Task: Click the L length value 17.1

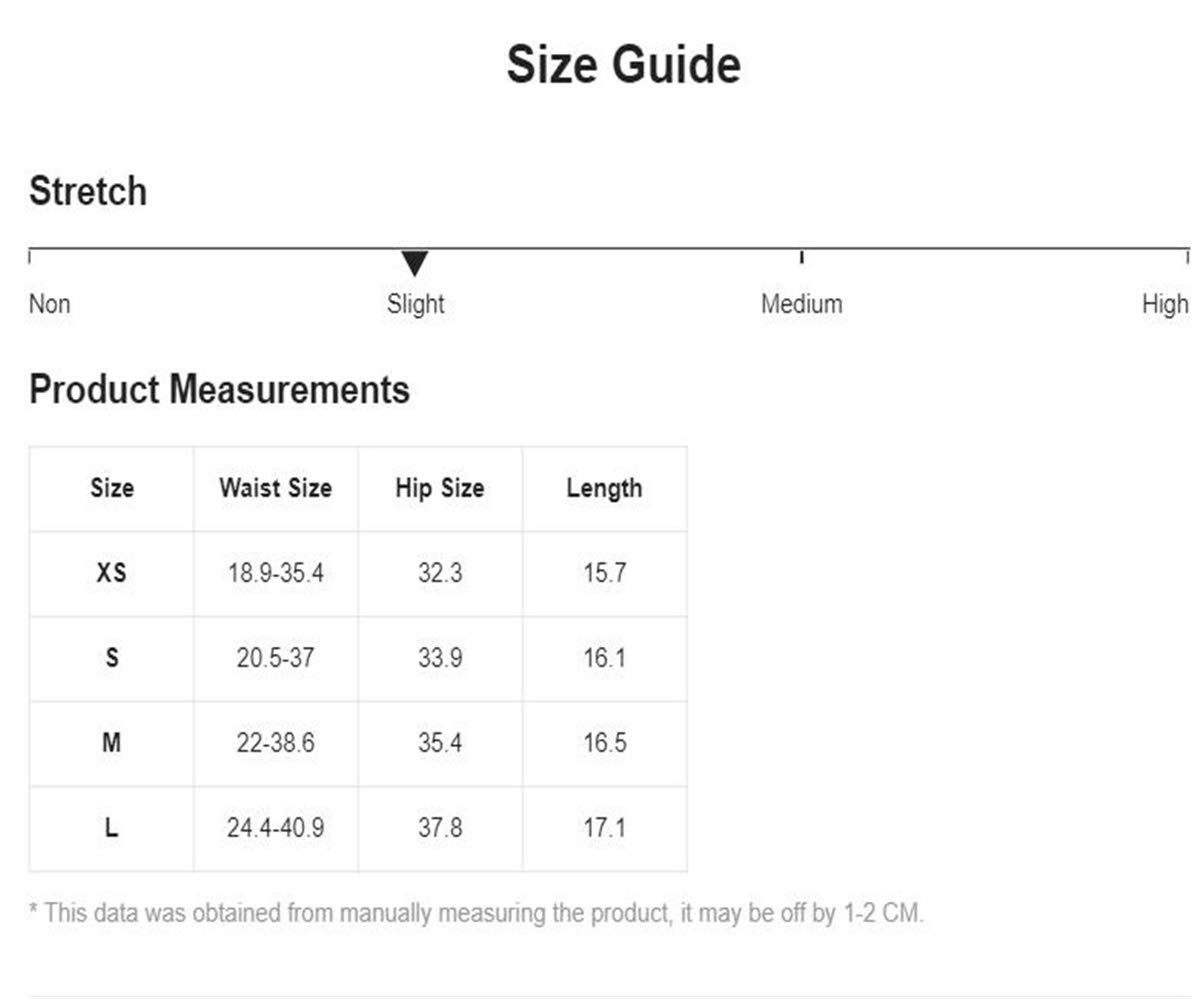Action: coord(604,829)
